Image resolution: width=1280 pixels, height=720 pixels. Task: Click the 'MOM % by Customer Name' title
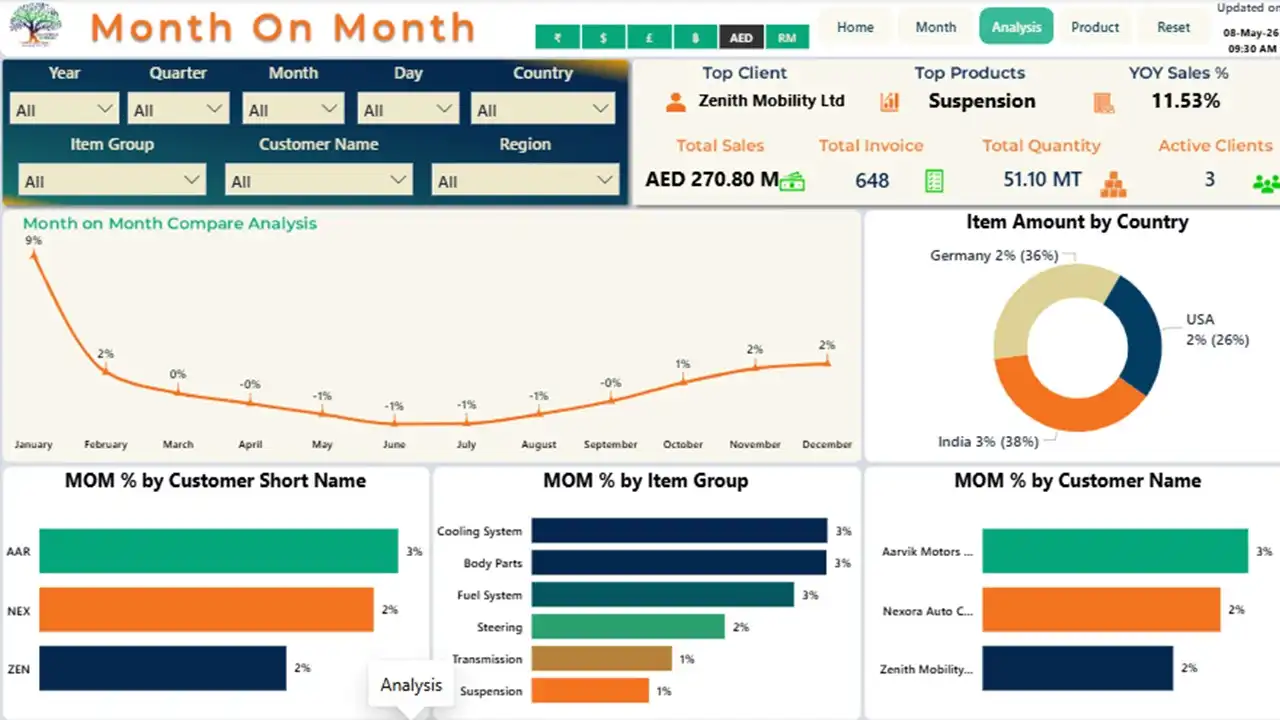1077,481
